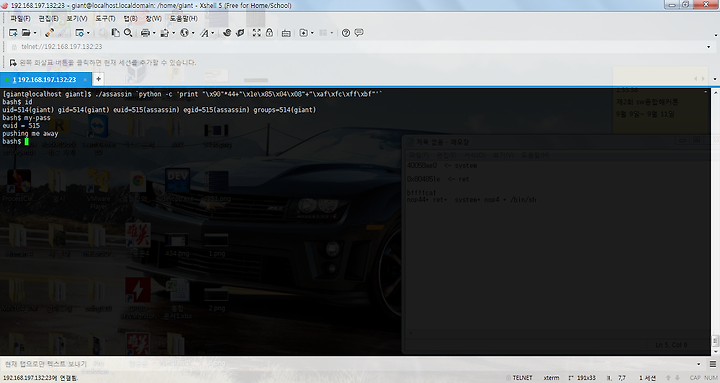
Task: Click the status bar up arrow icon
Action: (x=669, y=378)
